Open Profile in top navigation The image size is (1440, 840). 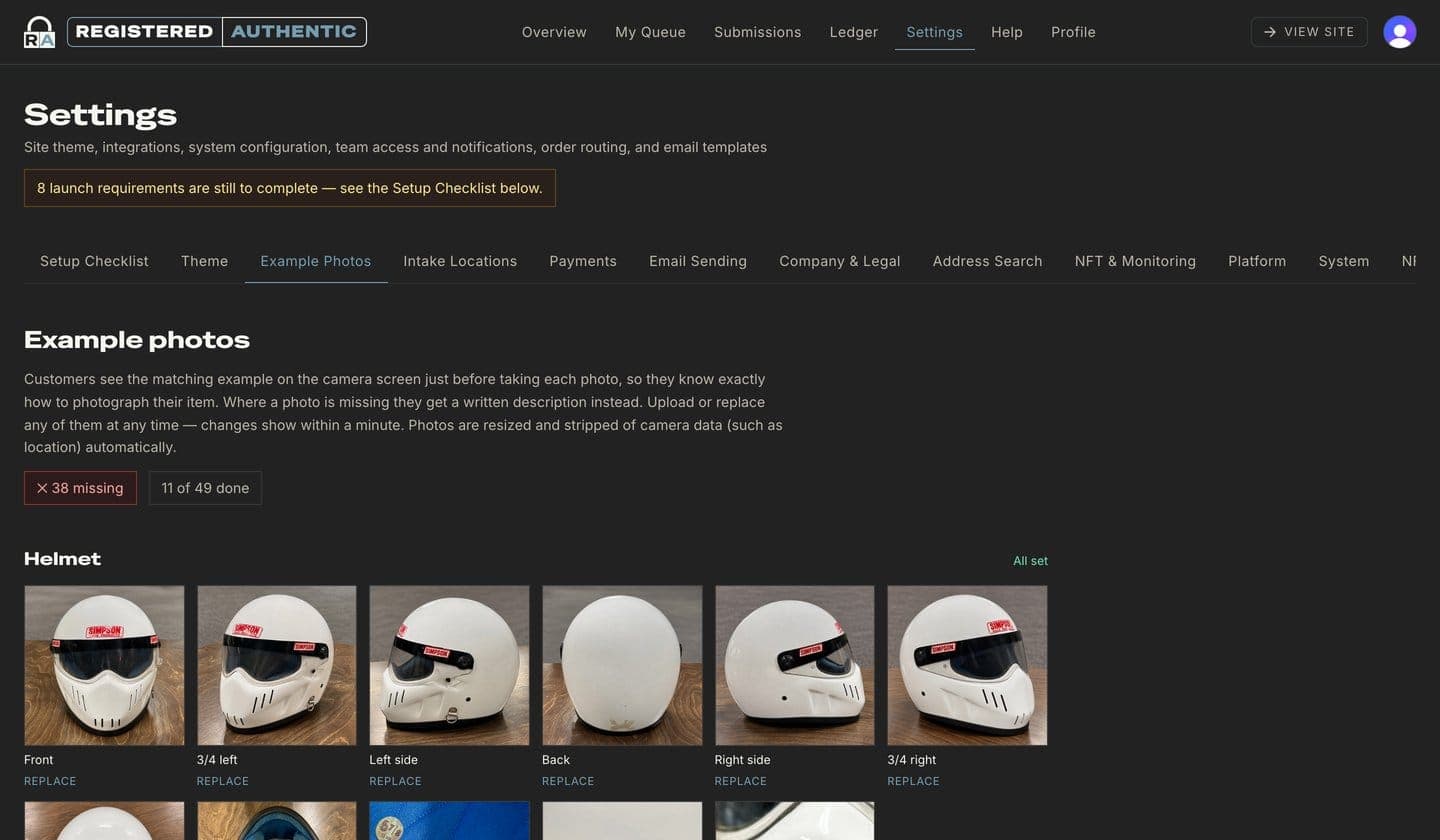(1073, 32)
